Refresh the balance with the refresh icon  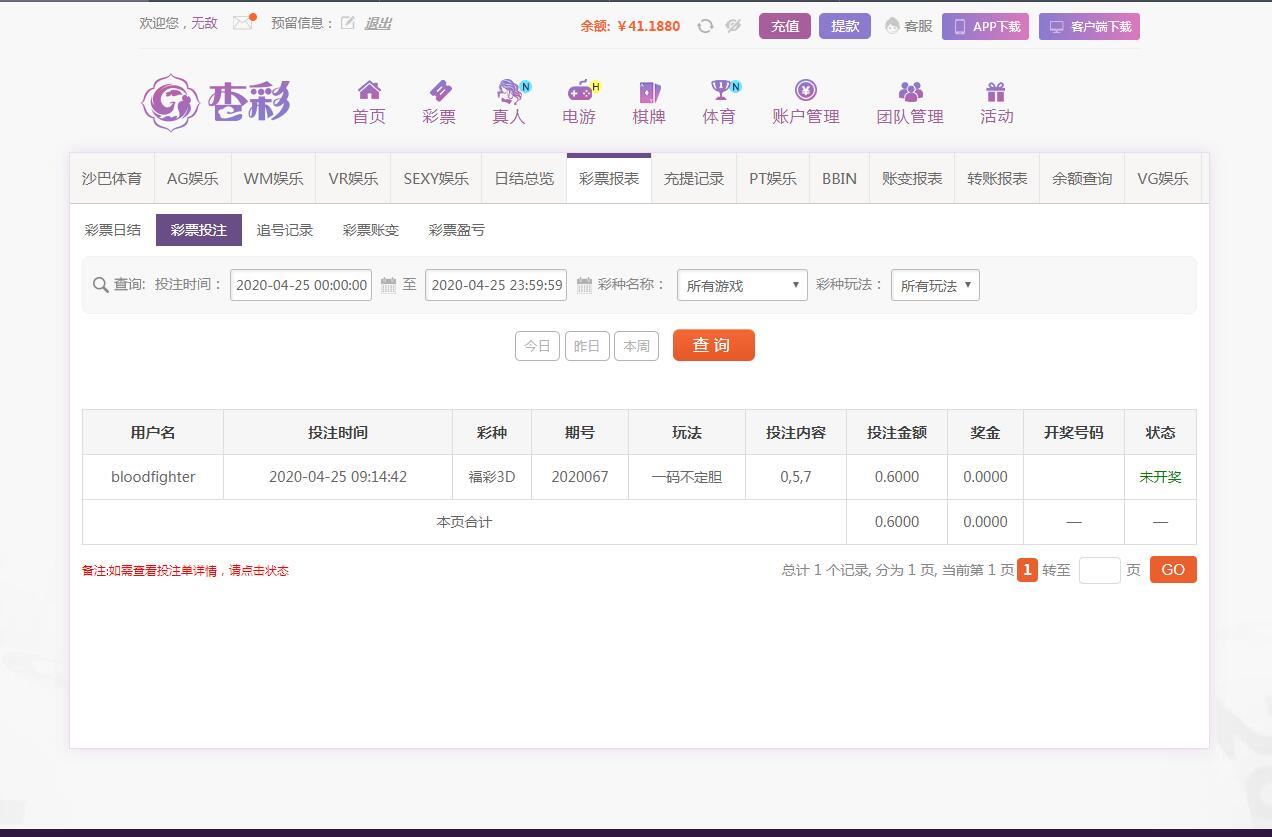tap(705, 26)
